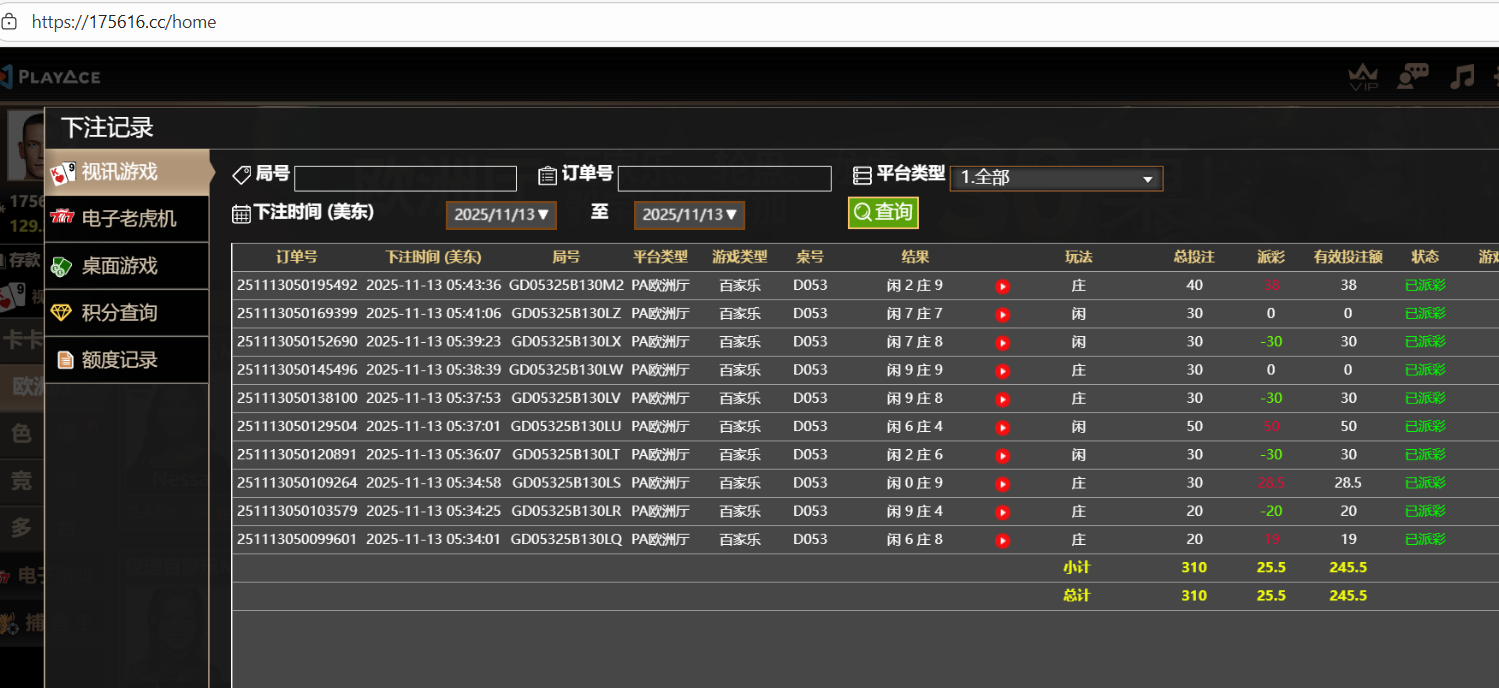Click the 局号 input field
Image resolution: width=1499 pixels, height=688 pixels.
405,179
